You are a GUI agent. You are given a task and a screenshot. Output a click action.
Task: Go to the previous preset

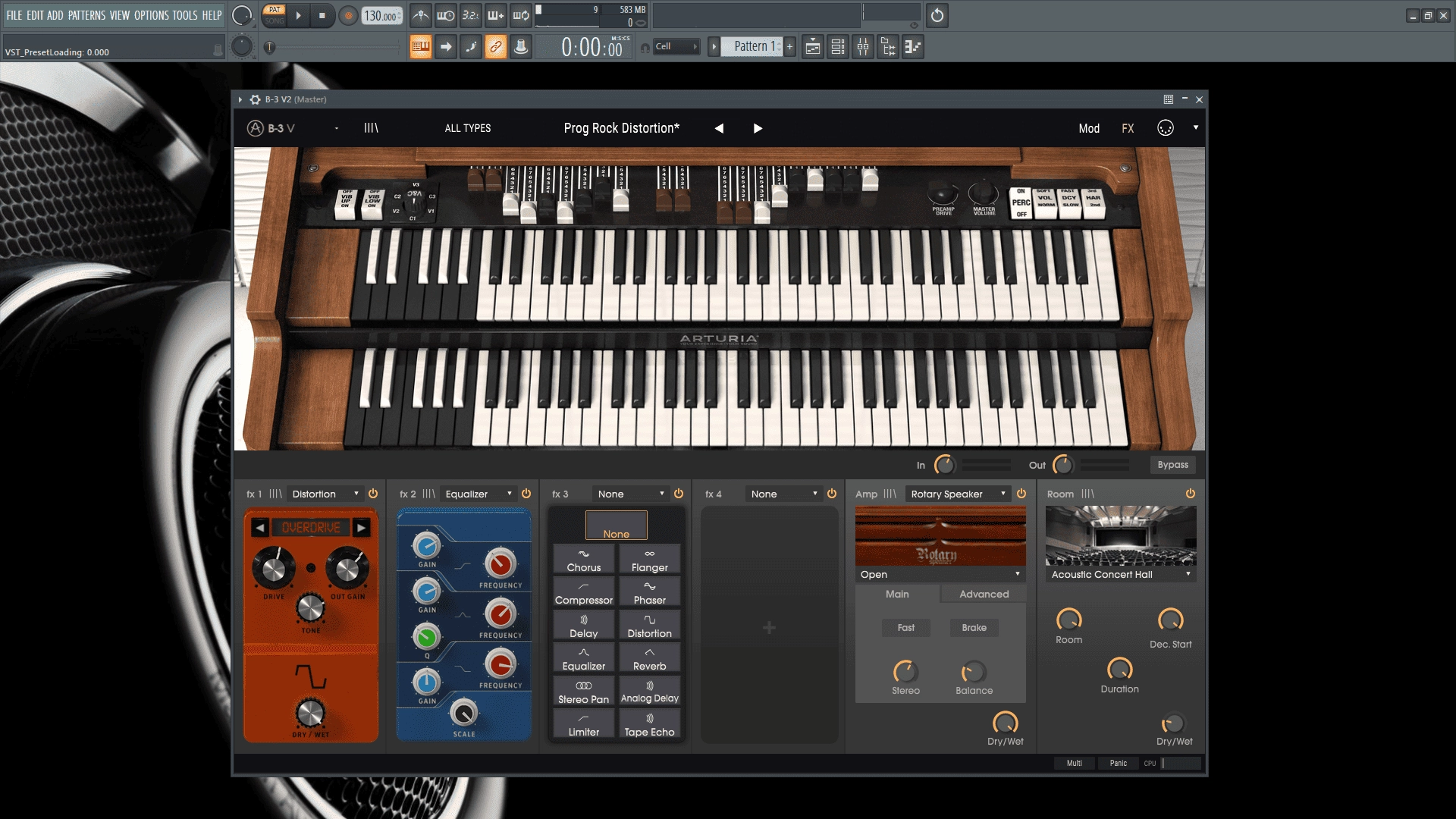[x=719, y=128]
